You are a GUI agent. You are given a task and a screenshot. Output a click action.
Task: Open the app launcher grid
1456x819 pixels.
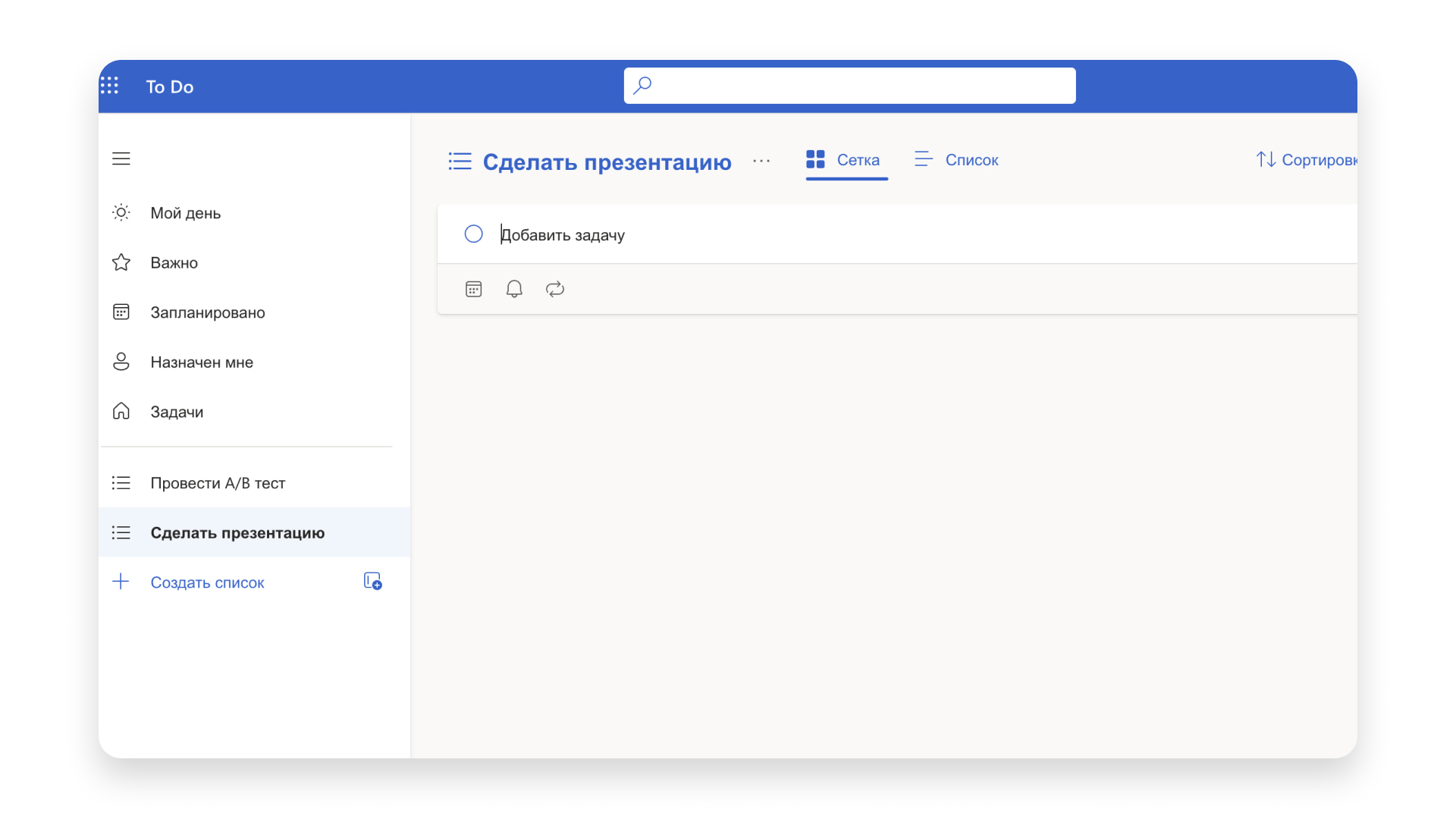click(110, 86)
